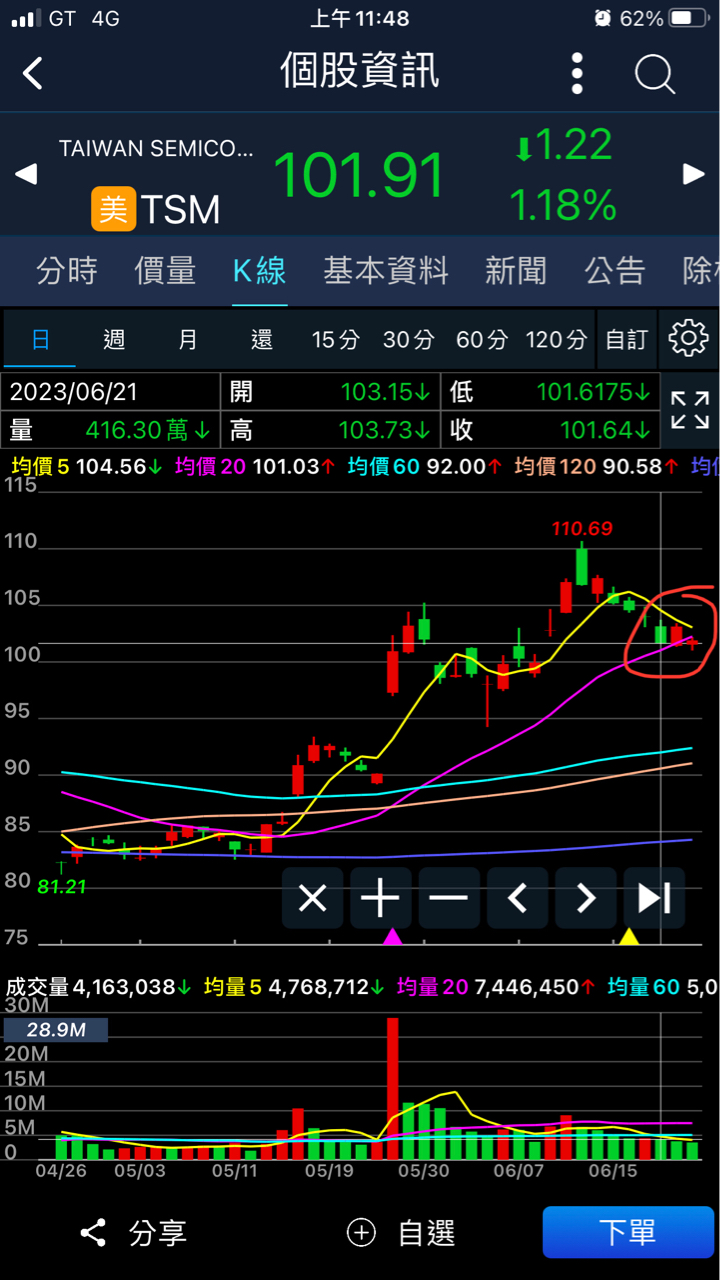Tap the 81.21 low price label

[62, 886]
